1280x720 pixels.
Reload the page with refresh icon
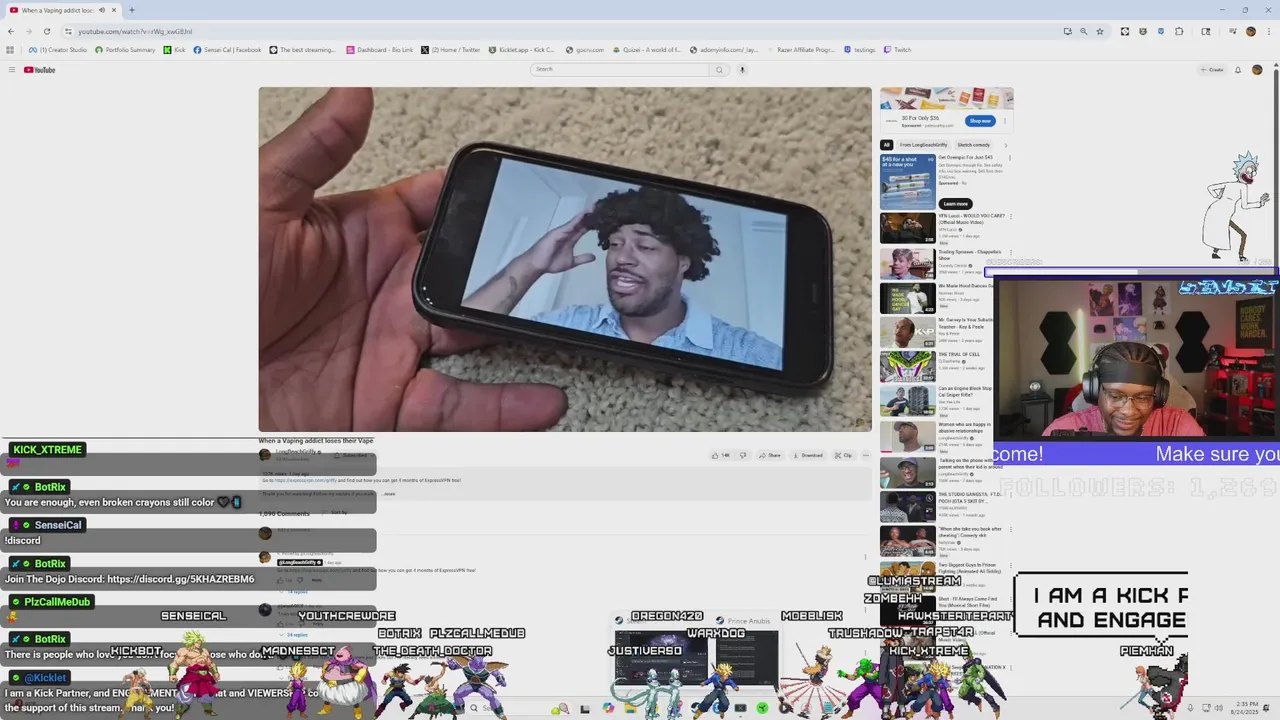click(x=46, y=31)
